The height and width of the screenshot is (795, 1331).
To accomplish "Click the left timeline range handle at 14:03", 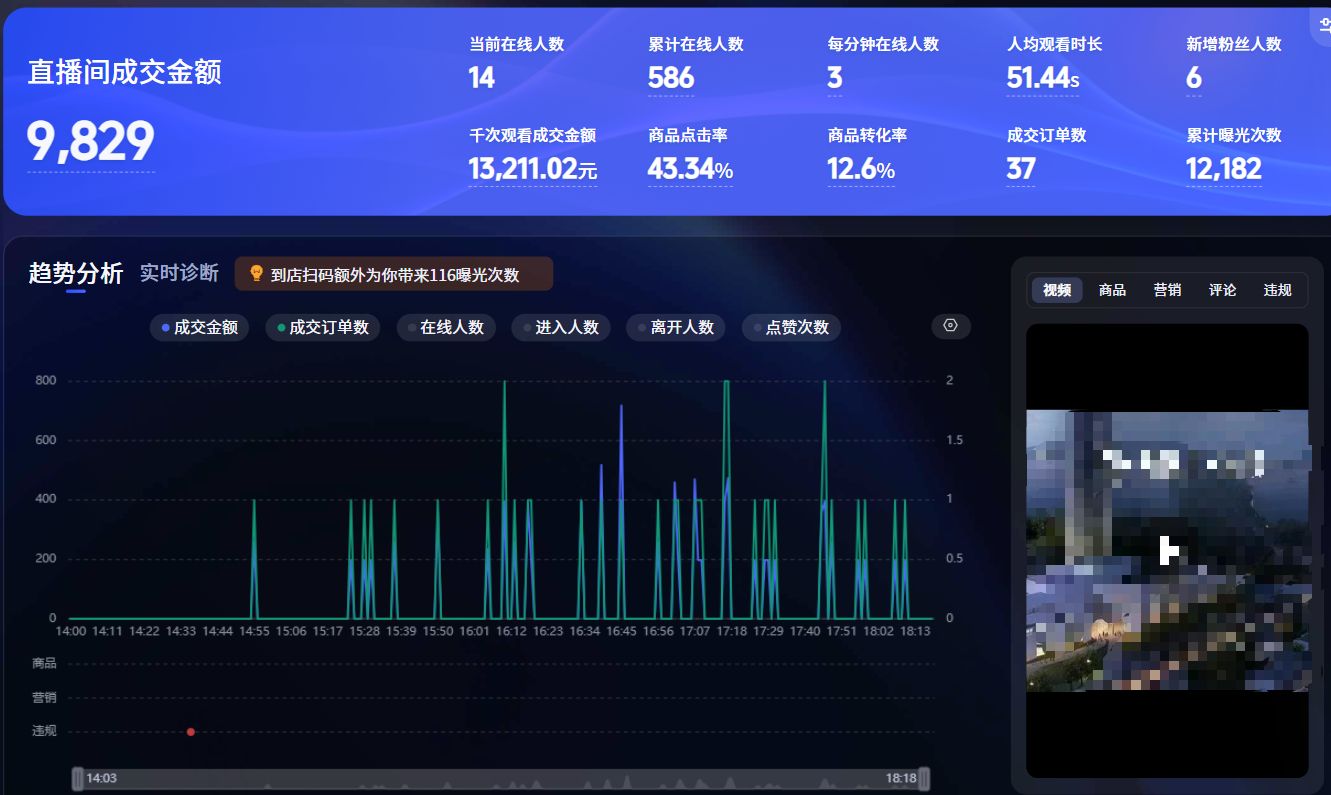I will tap(78, 778).
